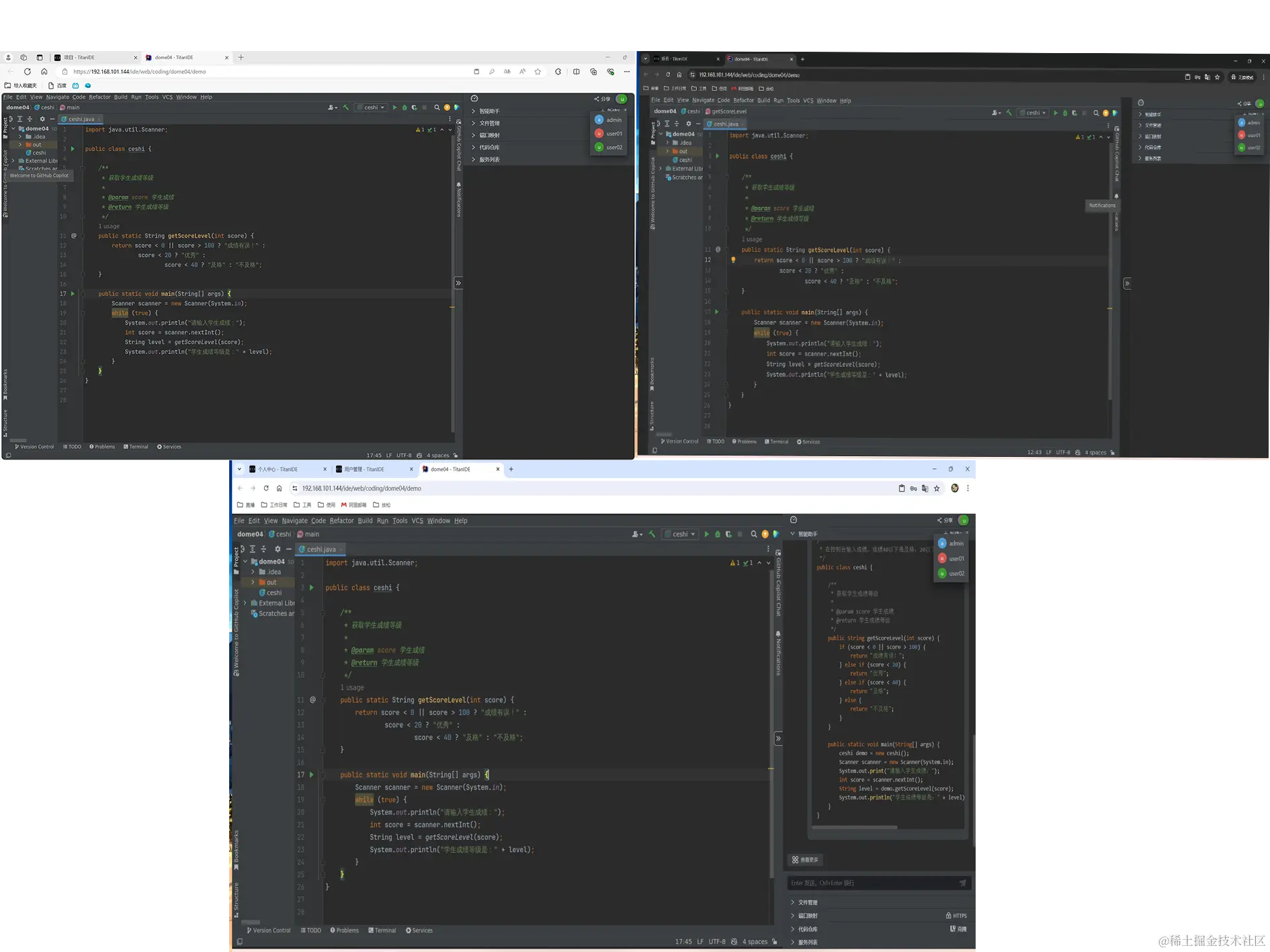1270x952 pixels.
Task: Click 克隆 button beside 代码仓库
Action: (x=958, y=929)
